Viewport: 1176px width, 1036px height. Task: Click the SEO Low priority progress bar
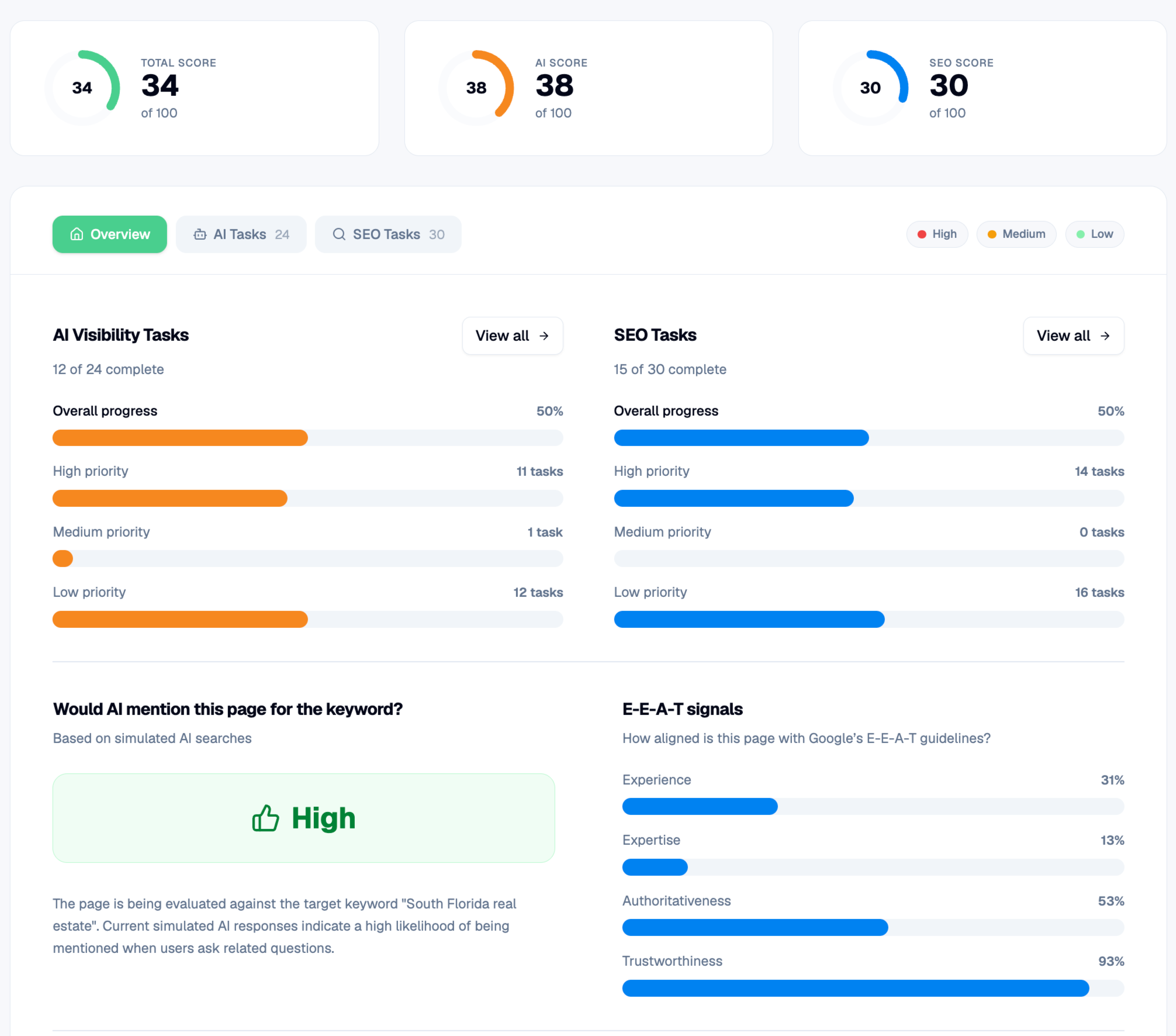tap(869, 619)
